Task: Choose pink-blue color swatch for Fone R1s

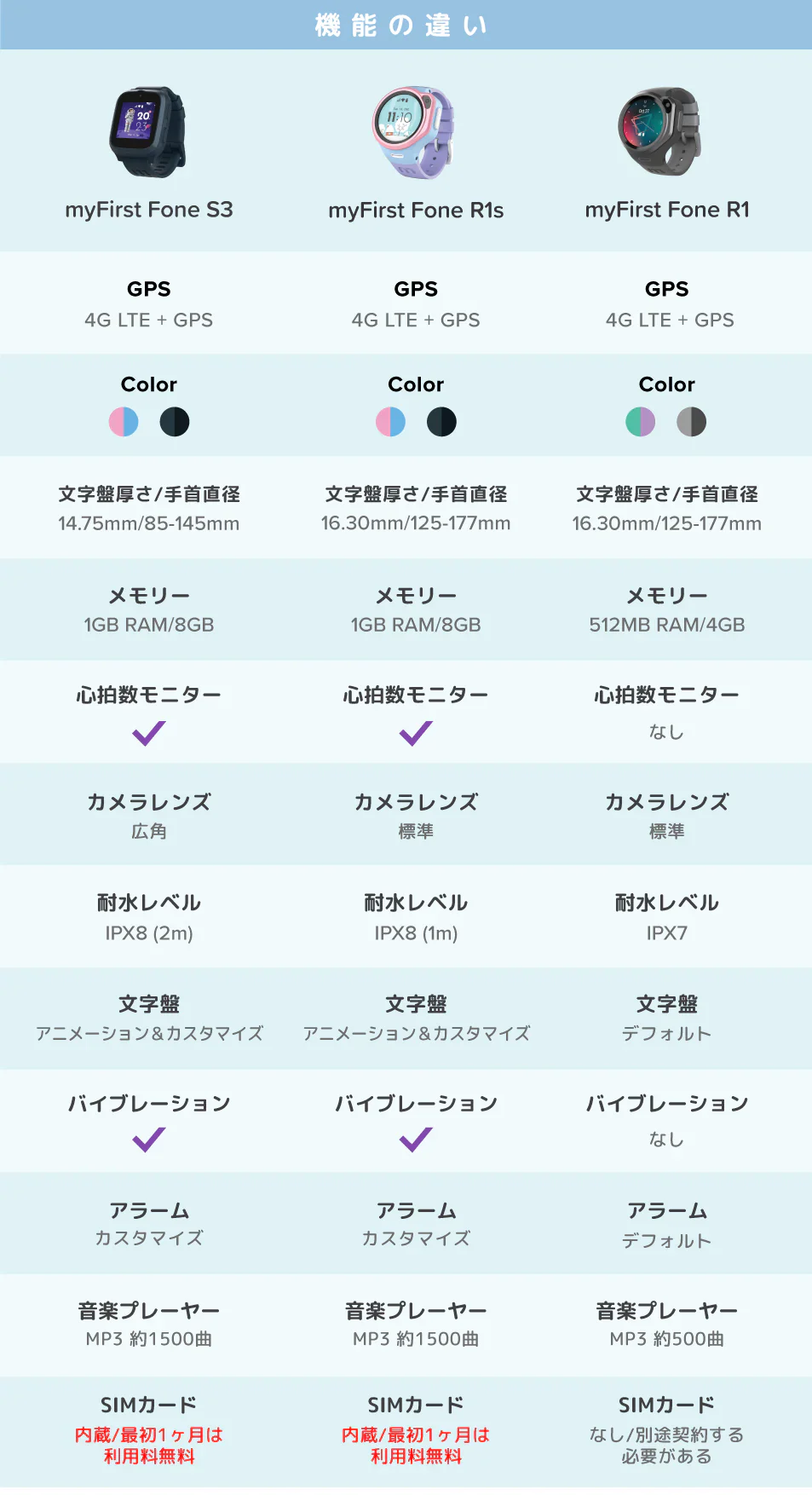Action: (x=390, y=422)
